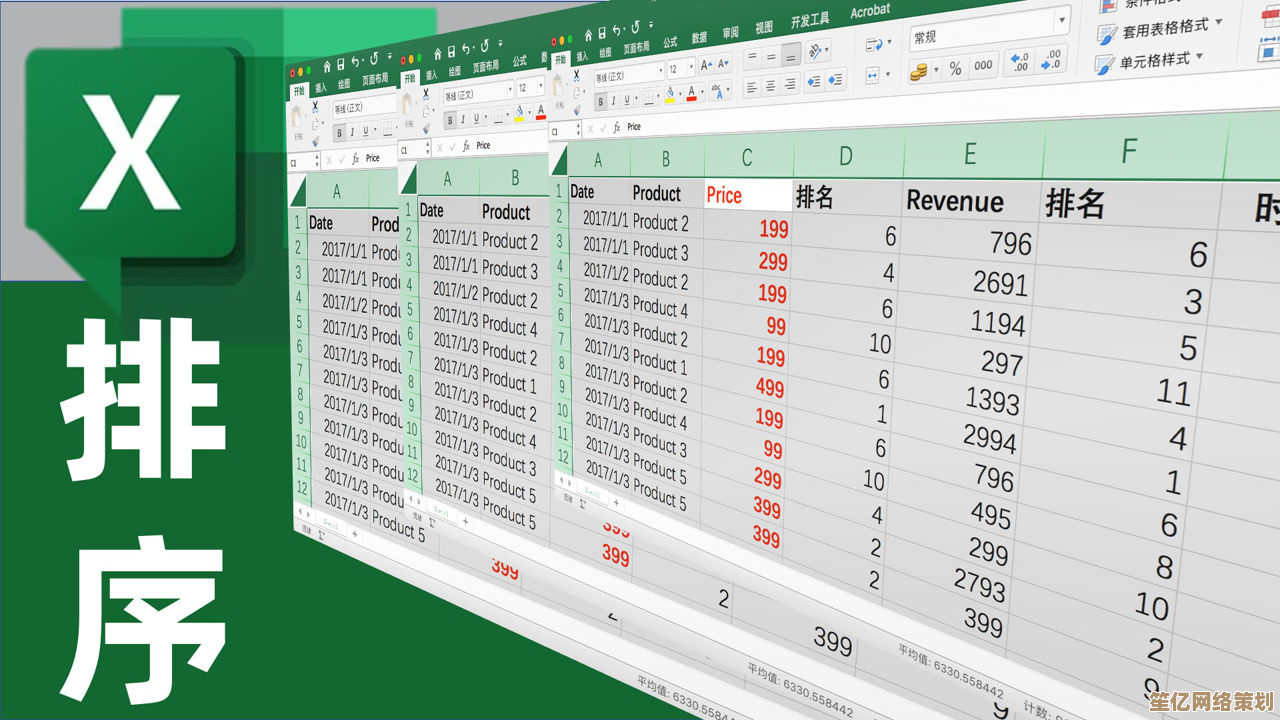Click the red font color button in the front window

(x=691, y=93)
